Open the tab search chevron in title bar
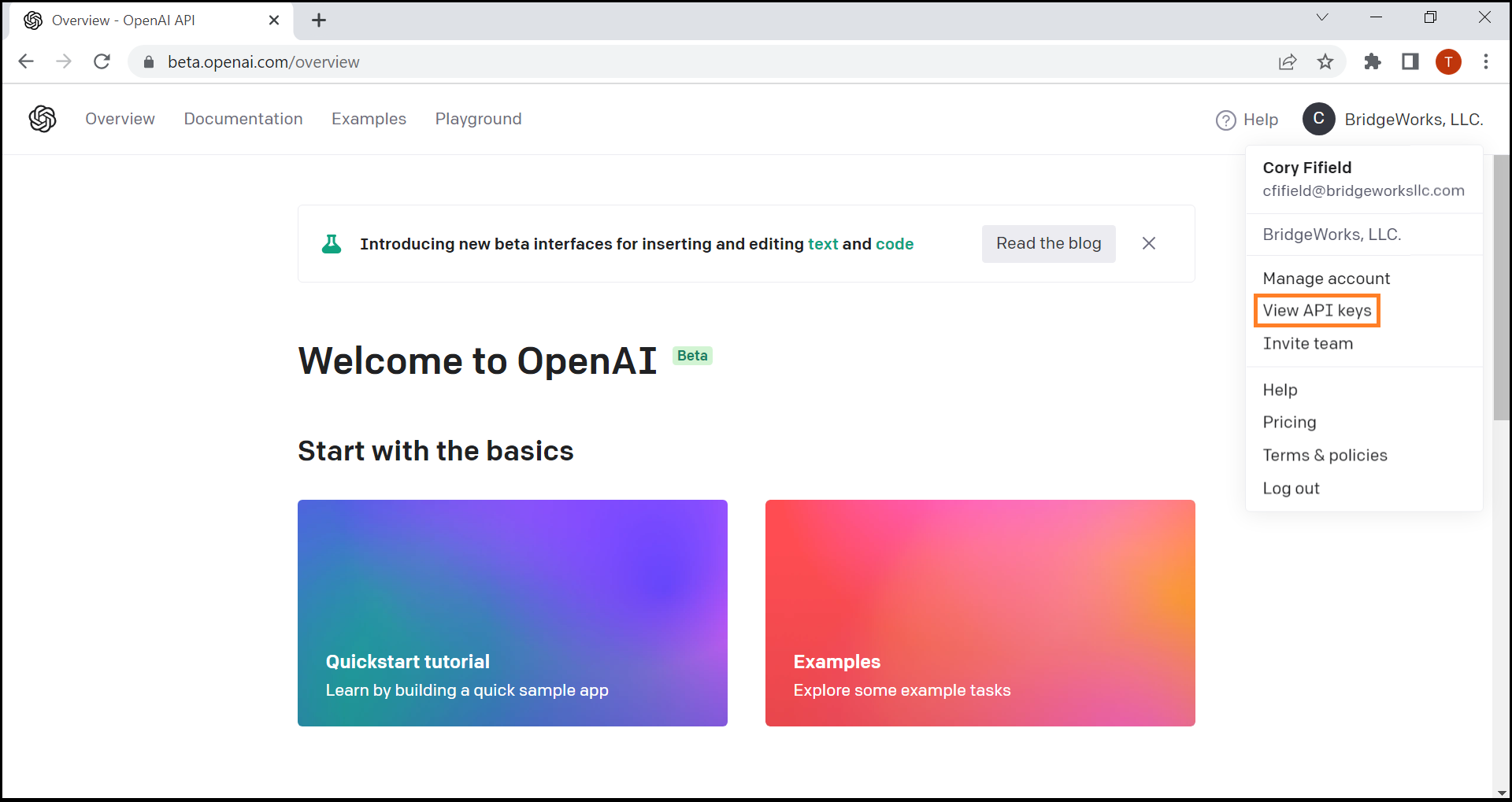Image resolution: width=1512 pixels, height=802 pixels. click(x=1322, y=17)
